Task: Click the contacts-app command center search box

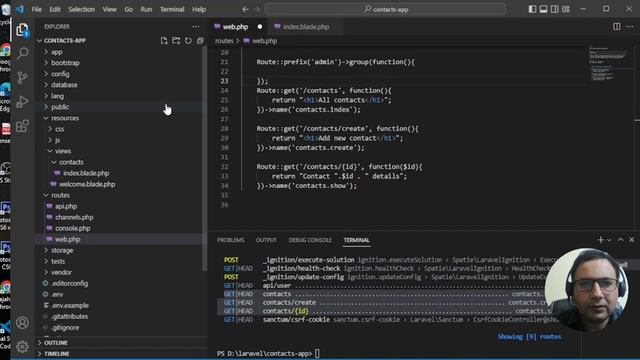Action: coord(385,9)
